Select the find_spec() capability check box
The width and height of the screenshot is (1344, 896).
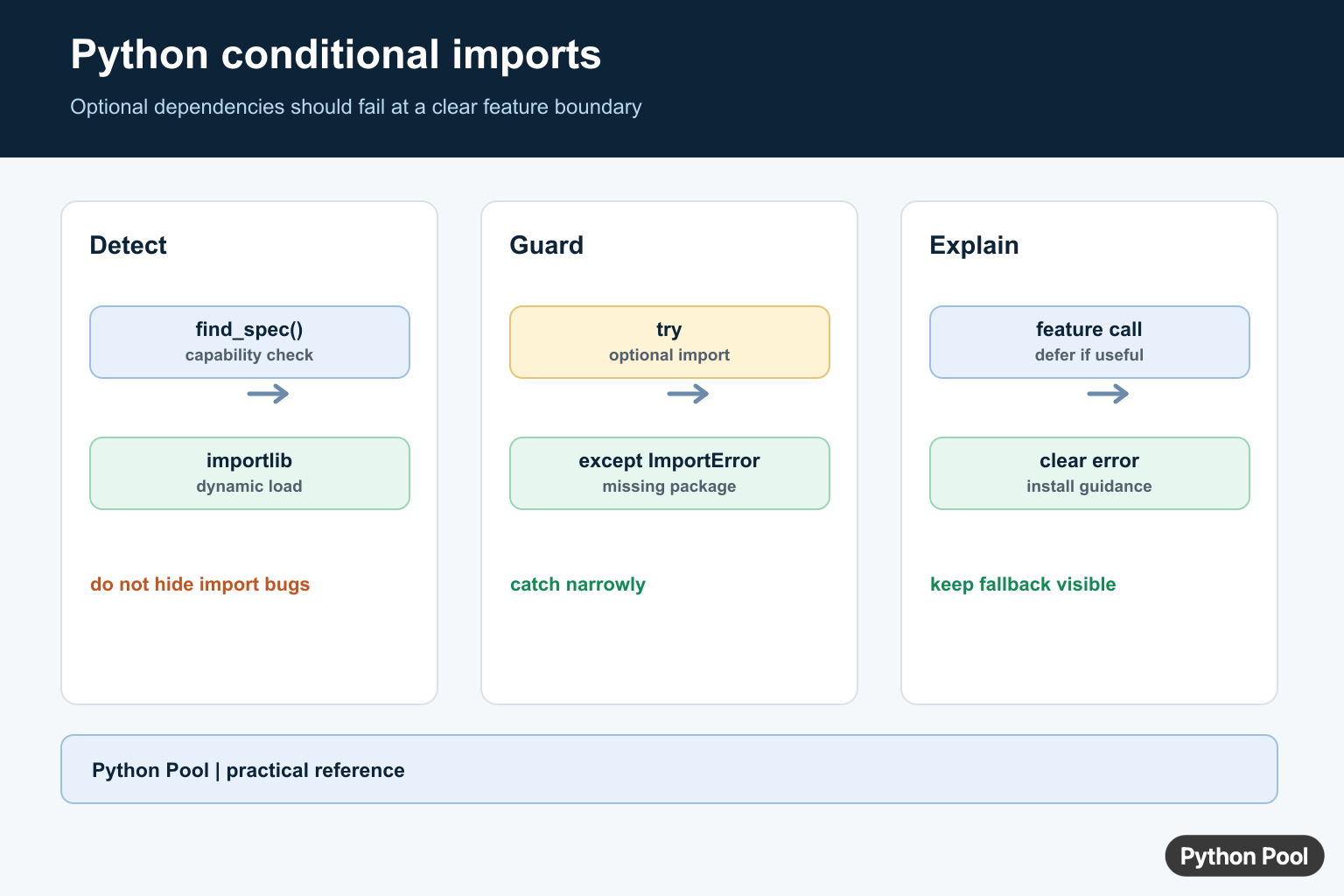249,342
